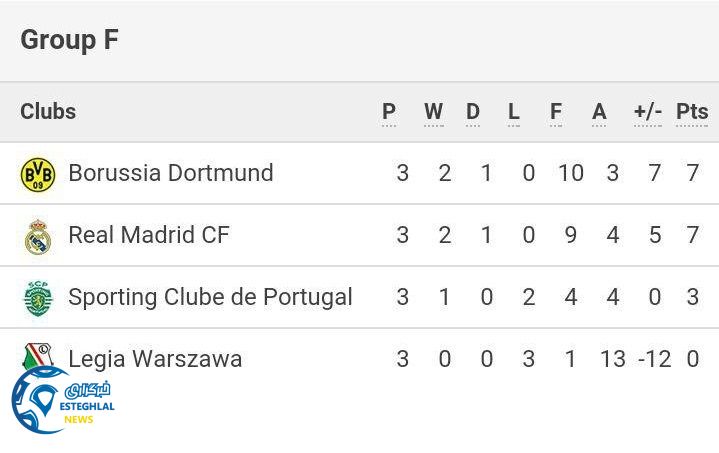
Task: Click the Sporting Clube de Portugal crest
Action: [x=38, y=298]
